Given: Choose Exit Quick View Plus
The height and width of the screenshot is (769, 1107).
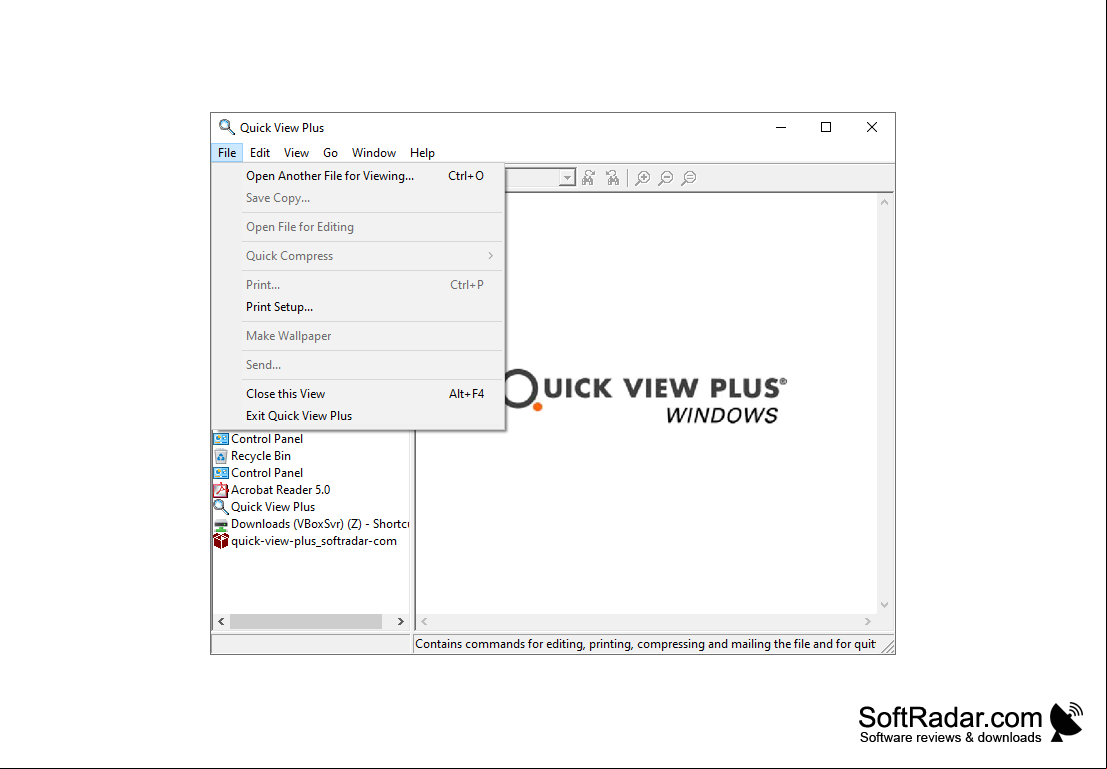Looking at the screenshot, I should pyautogui.click(x=359, y=415).
